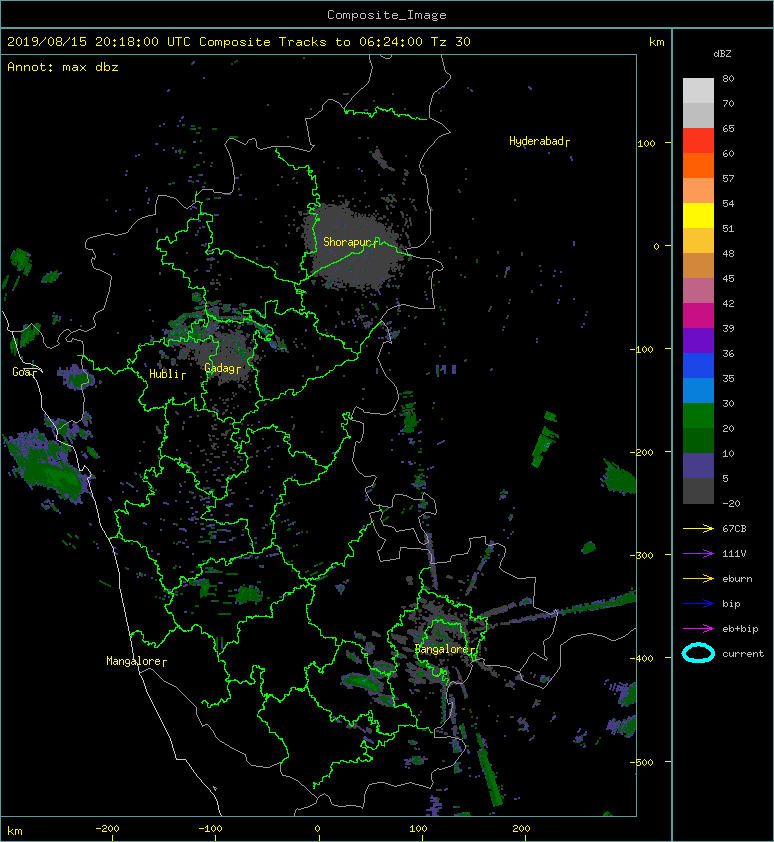This screenshot has height=842, width=774.
Task: Click the 200 tick on the horizontal km axis
Action: coord(522,829)
